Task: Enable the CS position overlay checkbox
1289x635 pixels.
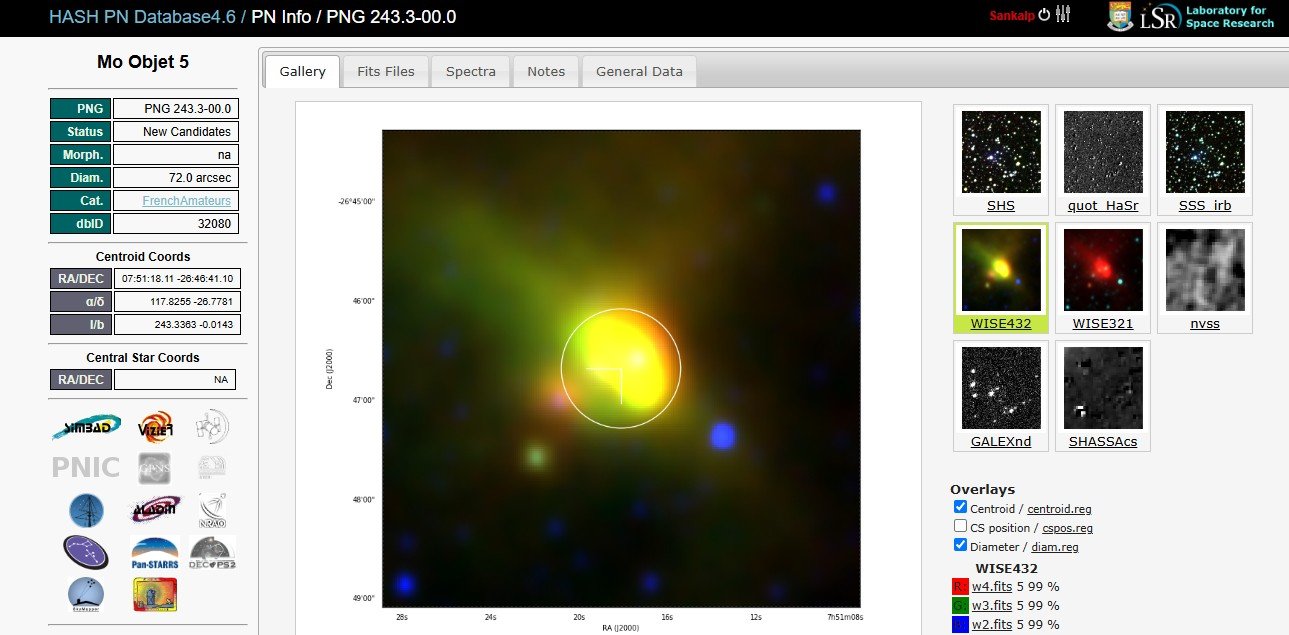Action: click(x=960, y=527)
